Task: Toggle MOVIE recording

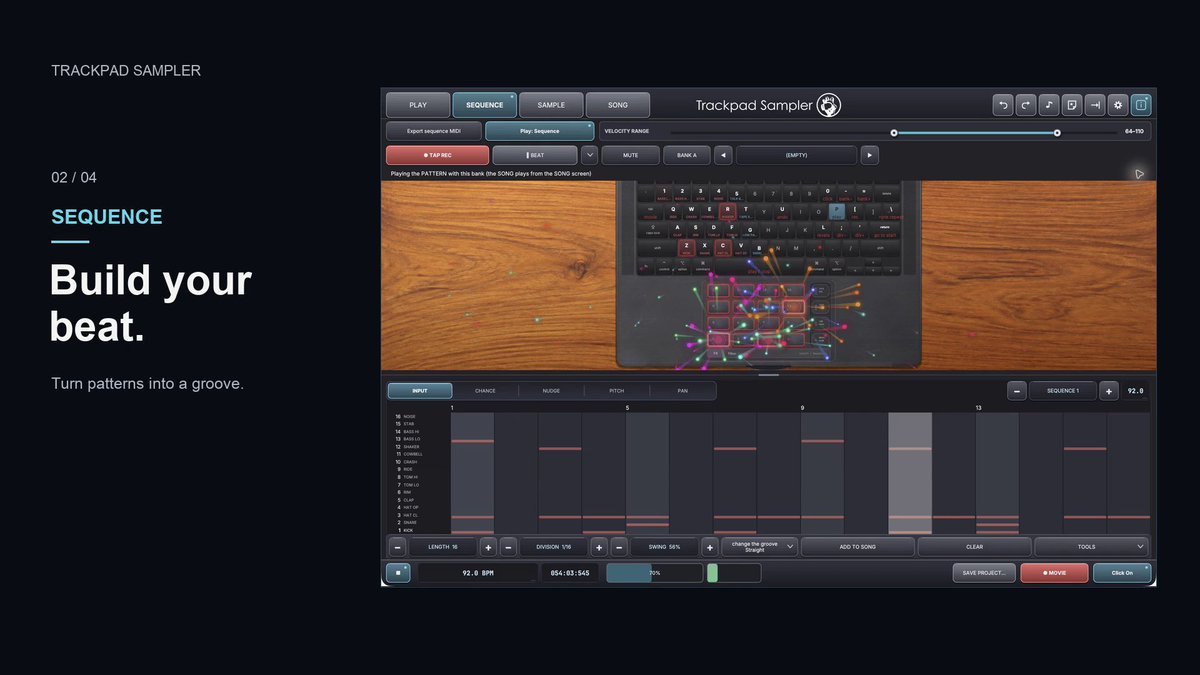Action: pos(1054,573)
